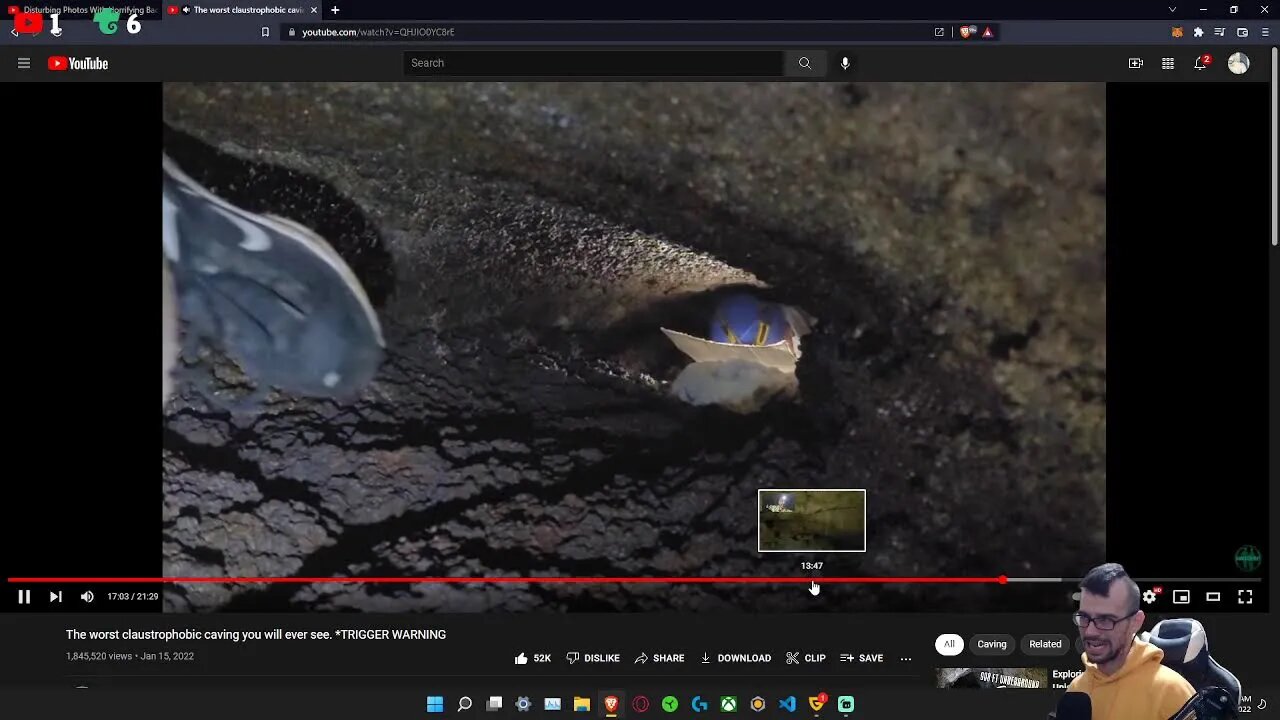Select the Caving filter chip
1280x720 pixels.
992,644
